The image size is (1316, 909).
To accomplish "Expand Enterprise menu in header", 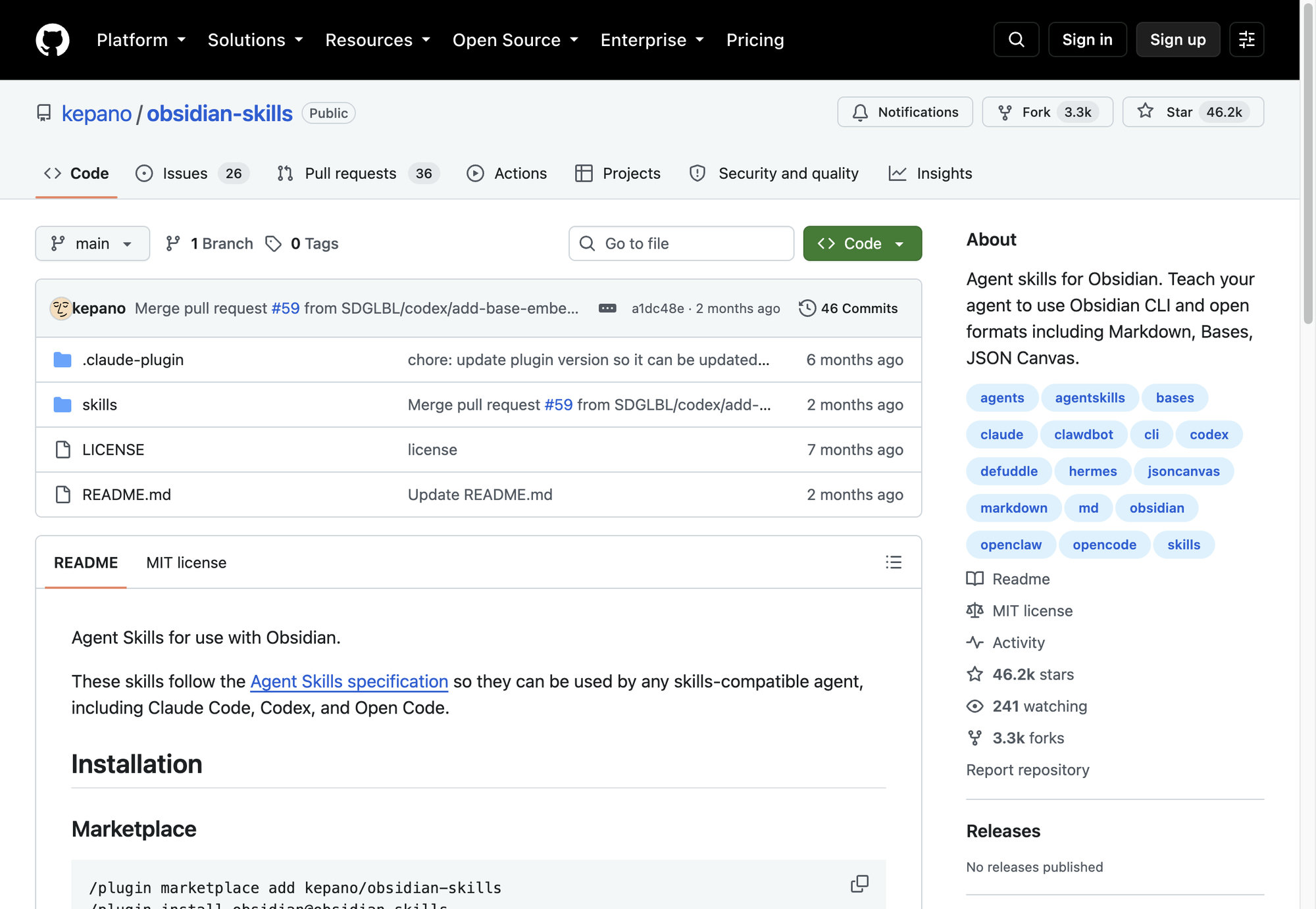I will pyautogui.click(x=652, y=40).
